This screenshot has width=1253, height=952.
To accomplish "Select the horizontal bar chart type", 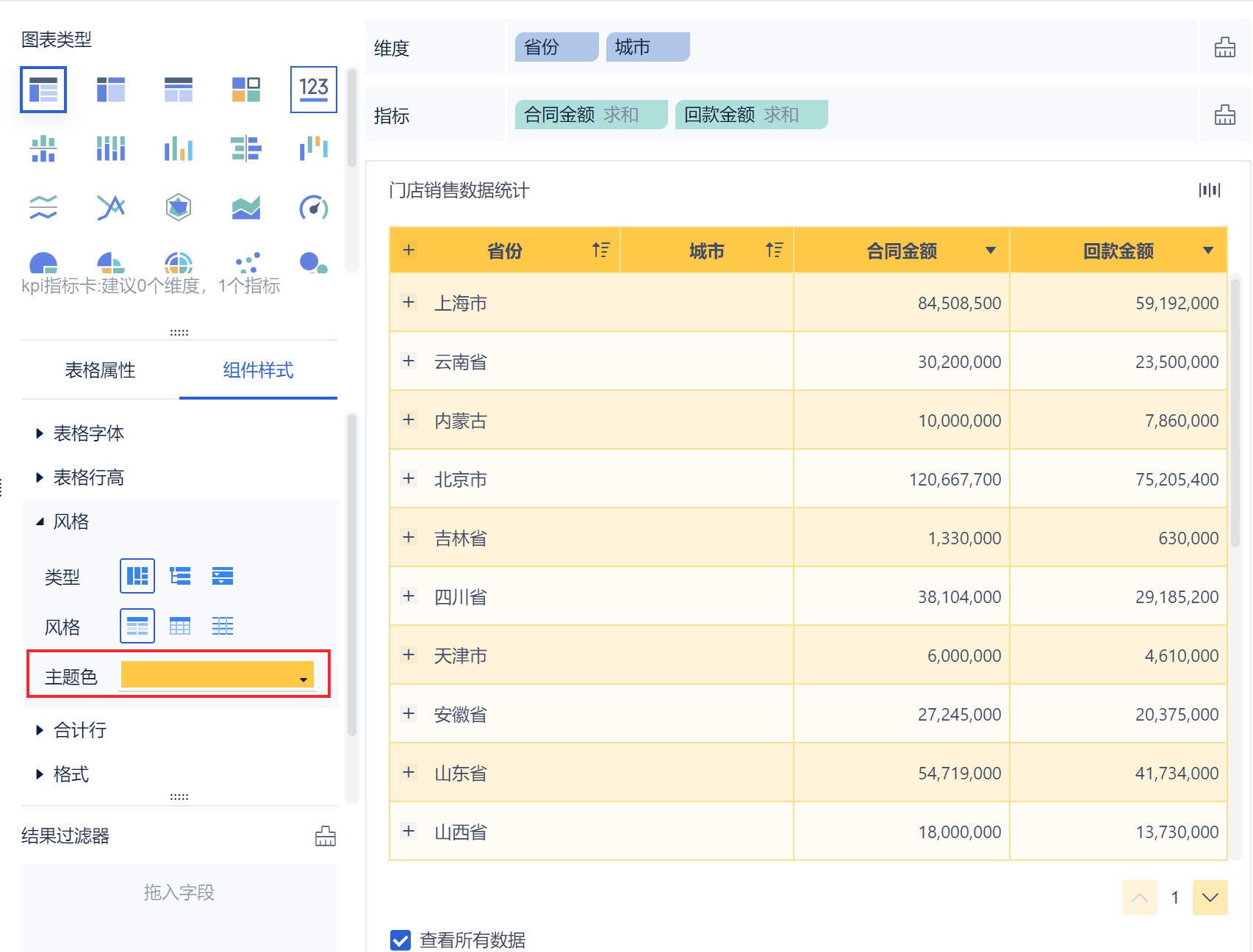I will point(246,148).
